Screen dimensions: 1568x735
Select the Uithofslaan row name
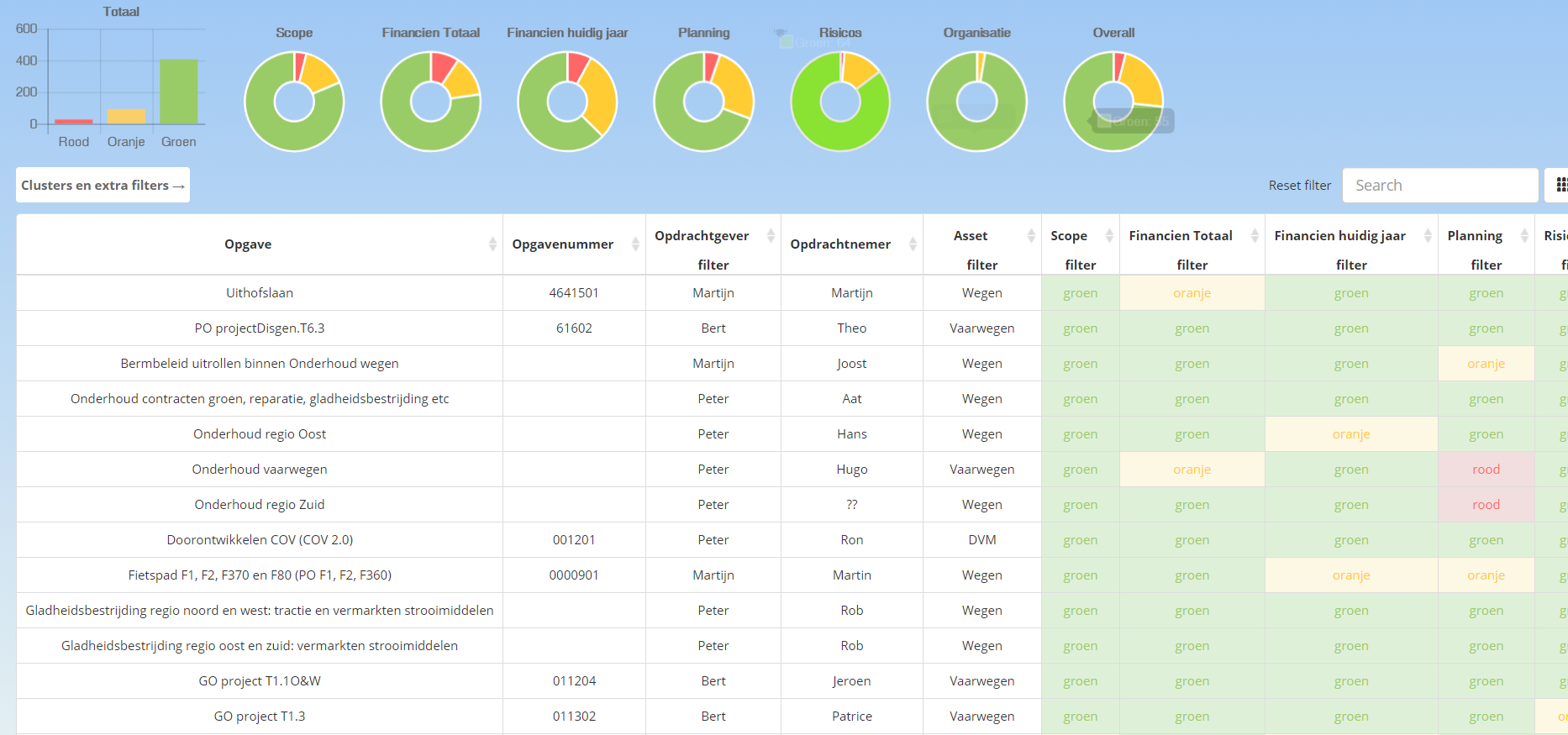(260, 293)
